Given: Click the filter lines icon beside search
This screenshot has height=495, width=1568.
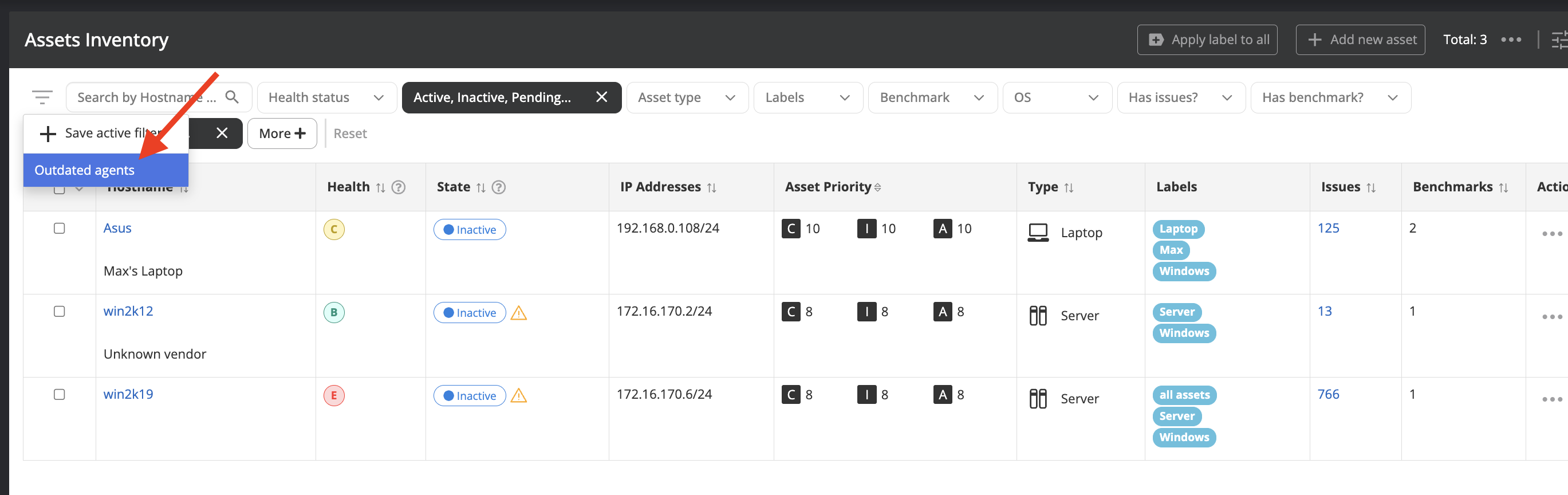Looking at the screenshot, I should [42, 97].
